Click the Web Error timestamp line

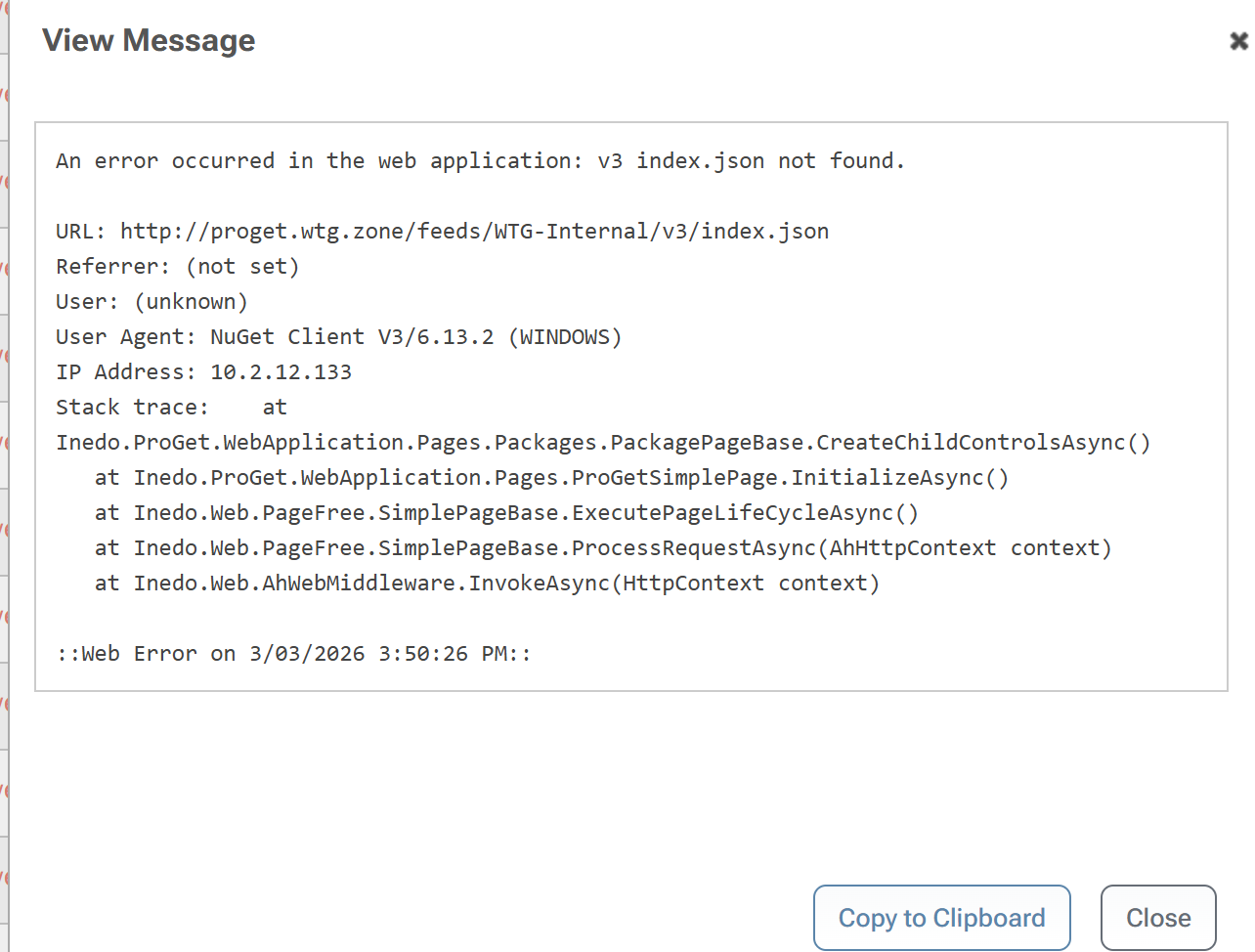[293, 654]
